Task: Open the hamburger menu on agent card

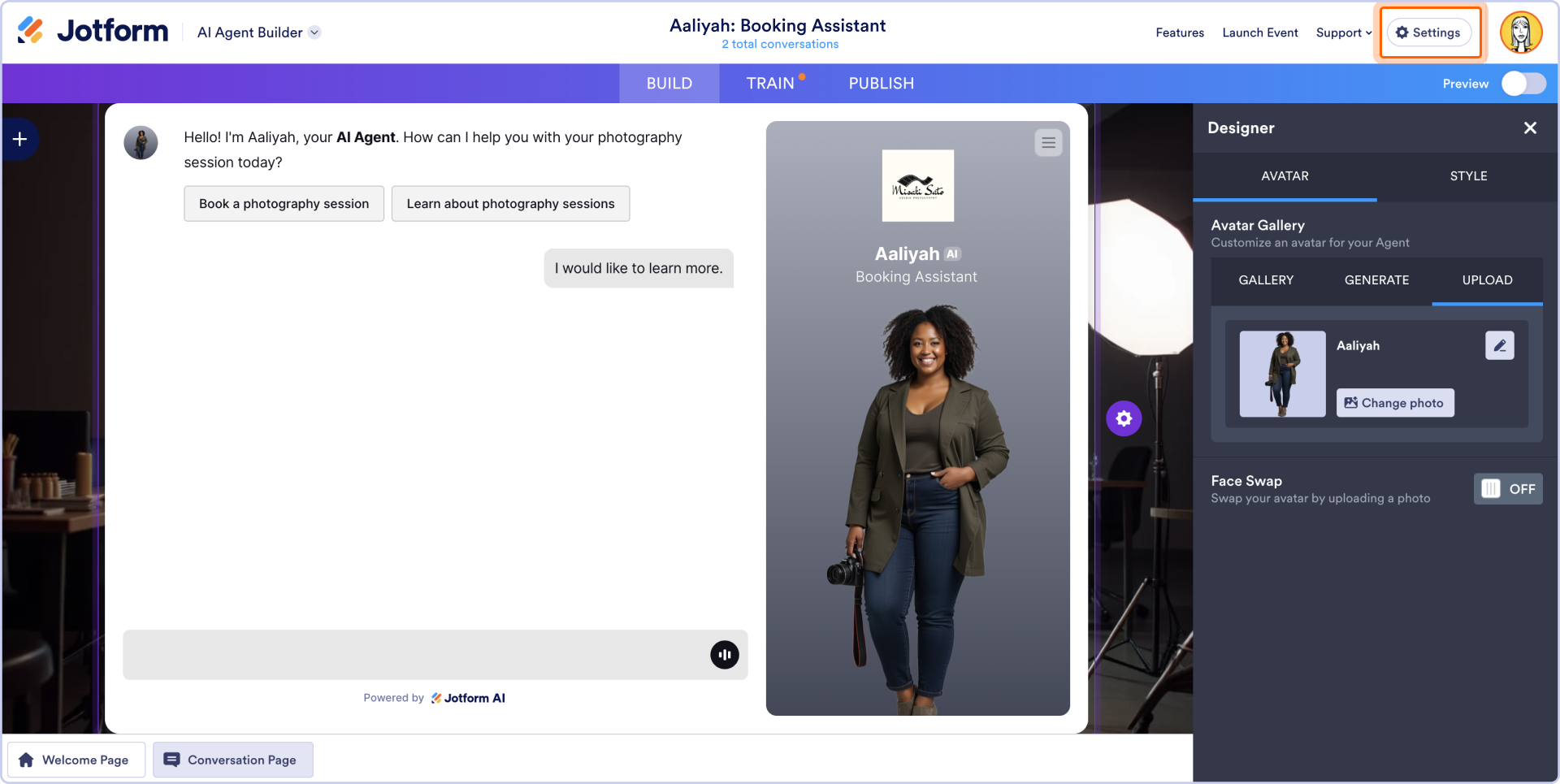Action: click(x=1048, y=143)
